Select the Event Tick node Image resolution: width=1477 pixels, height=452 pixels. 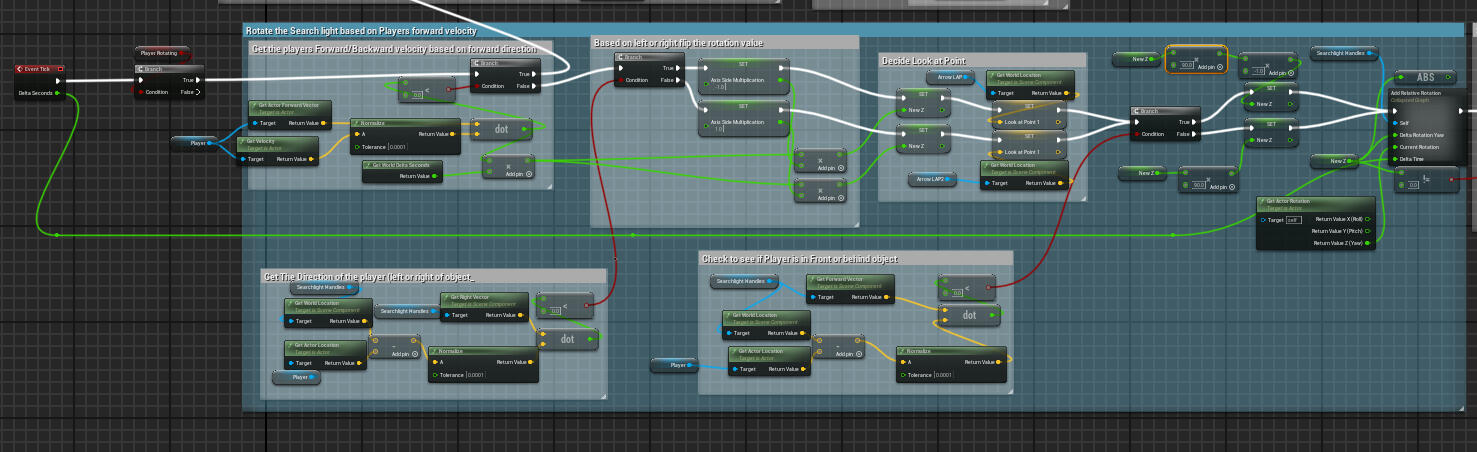tap(38, 69)
